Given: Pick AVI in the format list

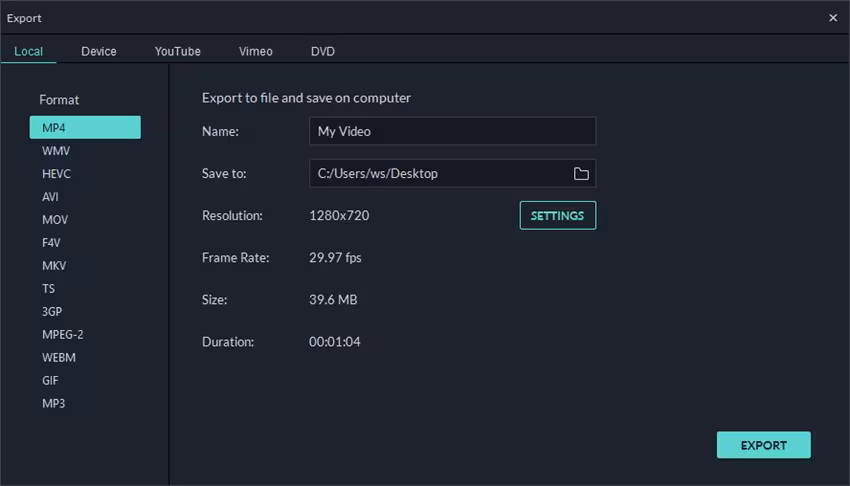Looking at the screenshot, I should coord(51,197).
